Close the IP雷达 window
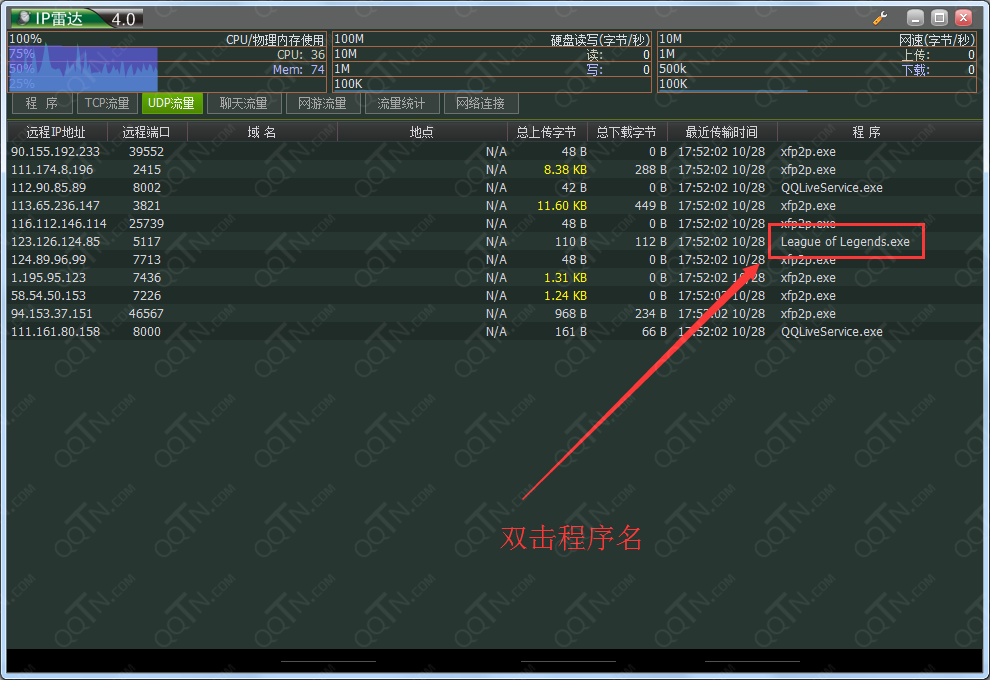The height and width of the screenshot is (680, 990). (x=963, y=18)
